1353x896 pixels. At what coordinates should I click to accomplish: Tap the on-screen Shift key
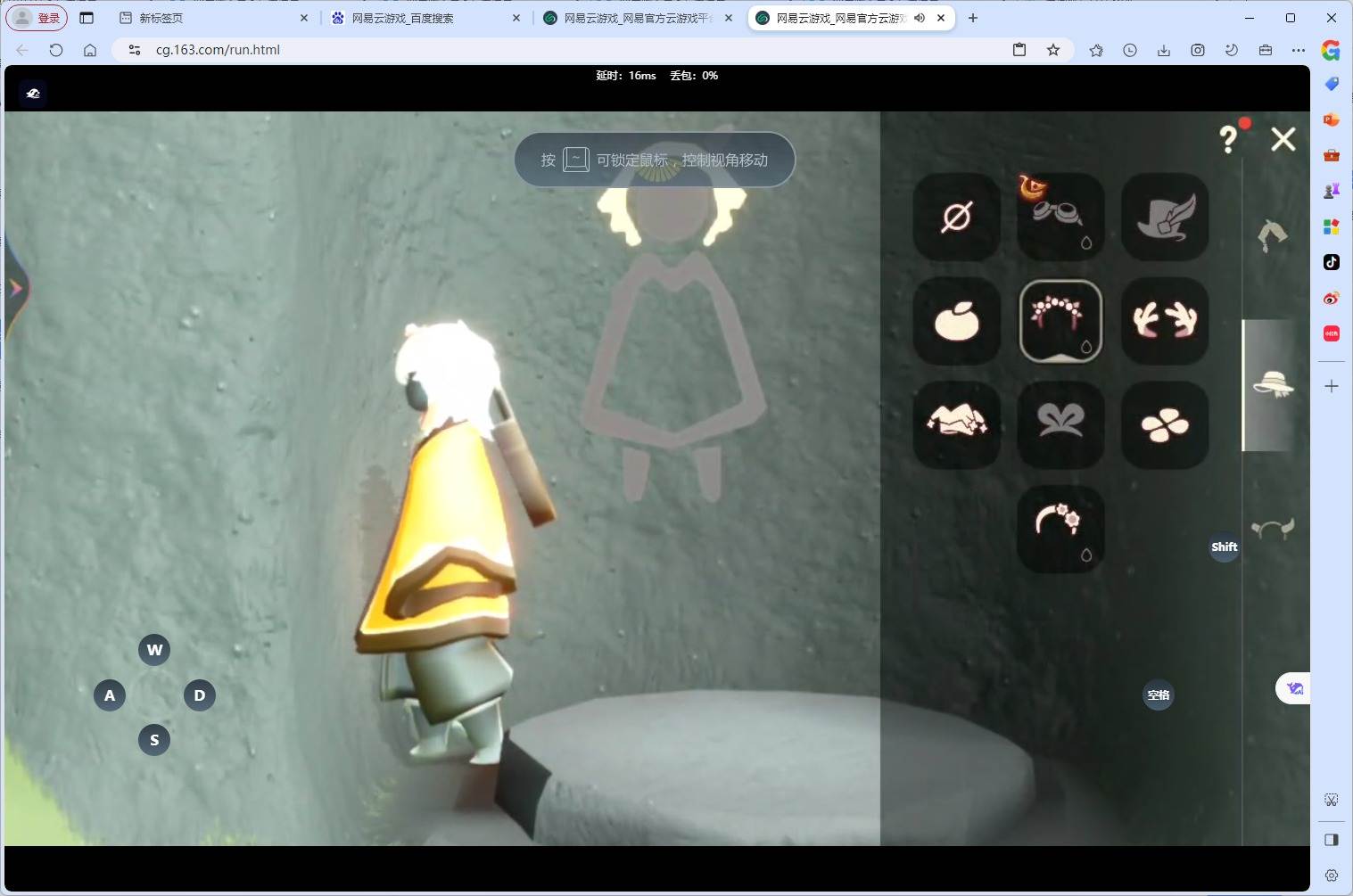1225,547
